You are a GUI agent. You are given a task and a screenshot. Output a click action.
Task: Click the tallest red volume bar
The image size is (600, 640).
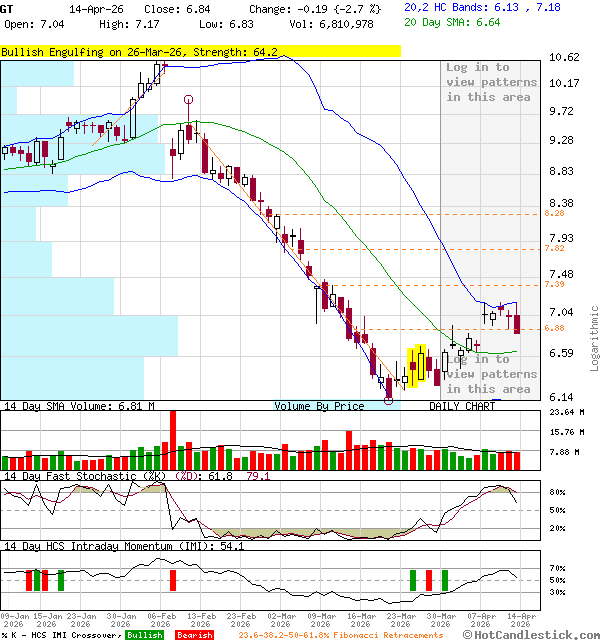172,439
